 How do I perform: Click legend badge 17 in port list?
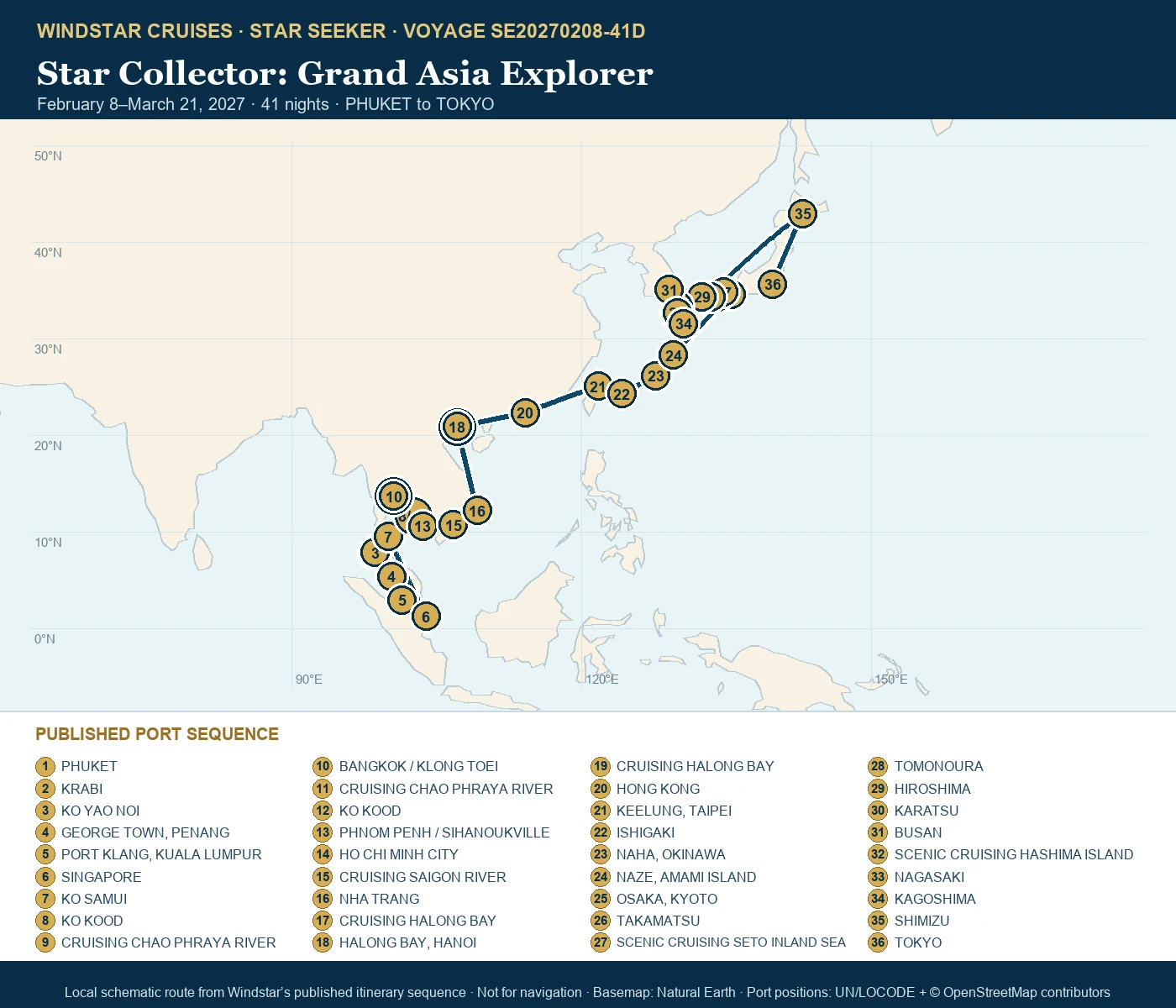click(323, 921)
